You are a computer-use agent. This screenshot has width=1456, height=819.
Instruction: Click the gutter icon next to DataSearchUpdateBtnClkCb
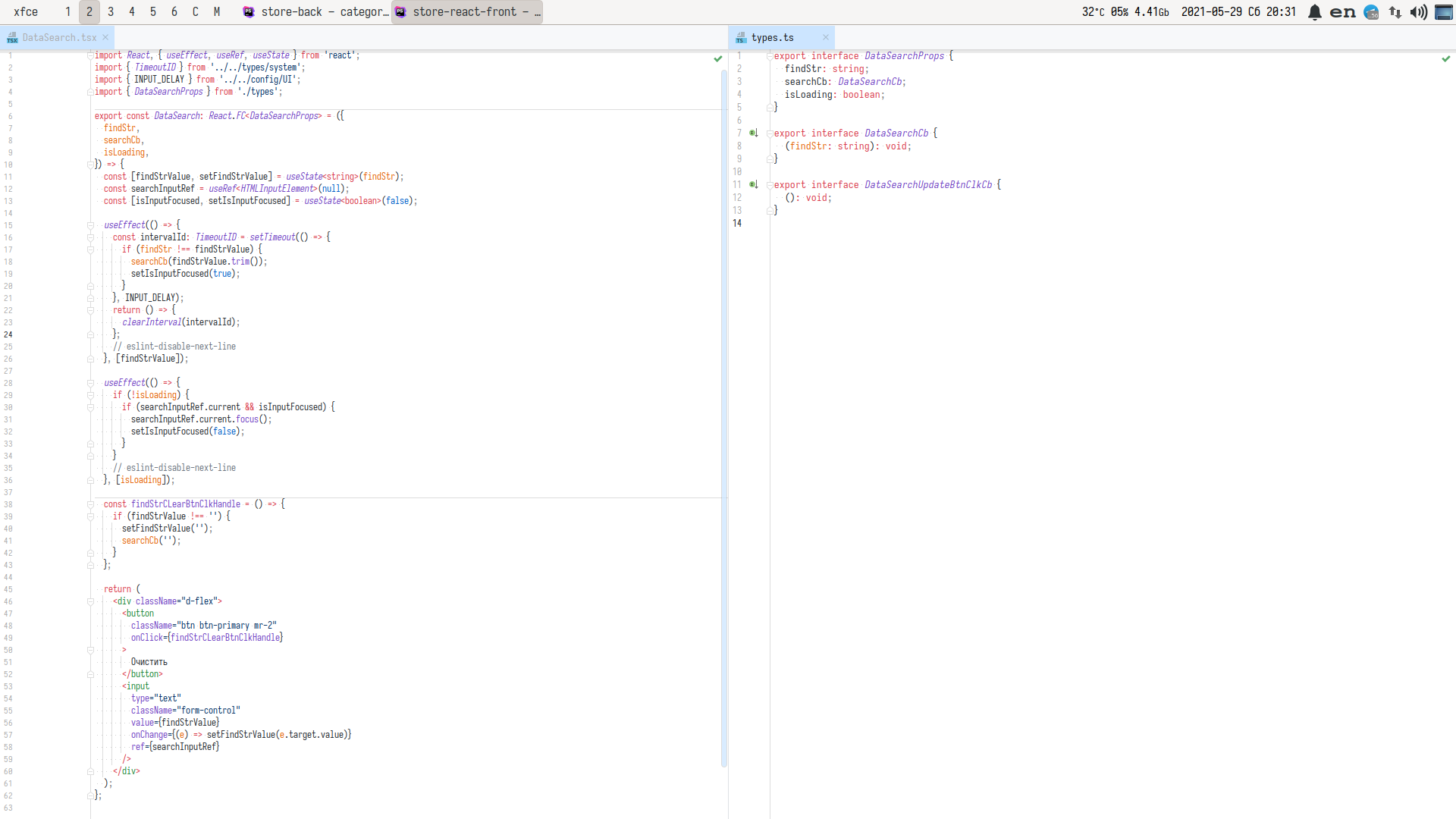(754, 185)
